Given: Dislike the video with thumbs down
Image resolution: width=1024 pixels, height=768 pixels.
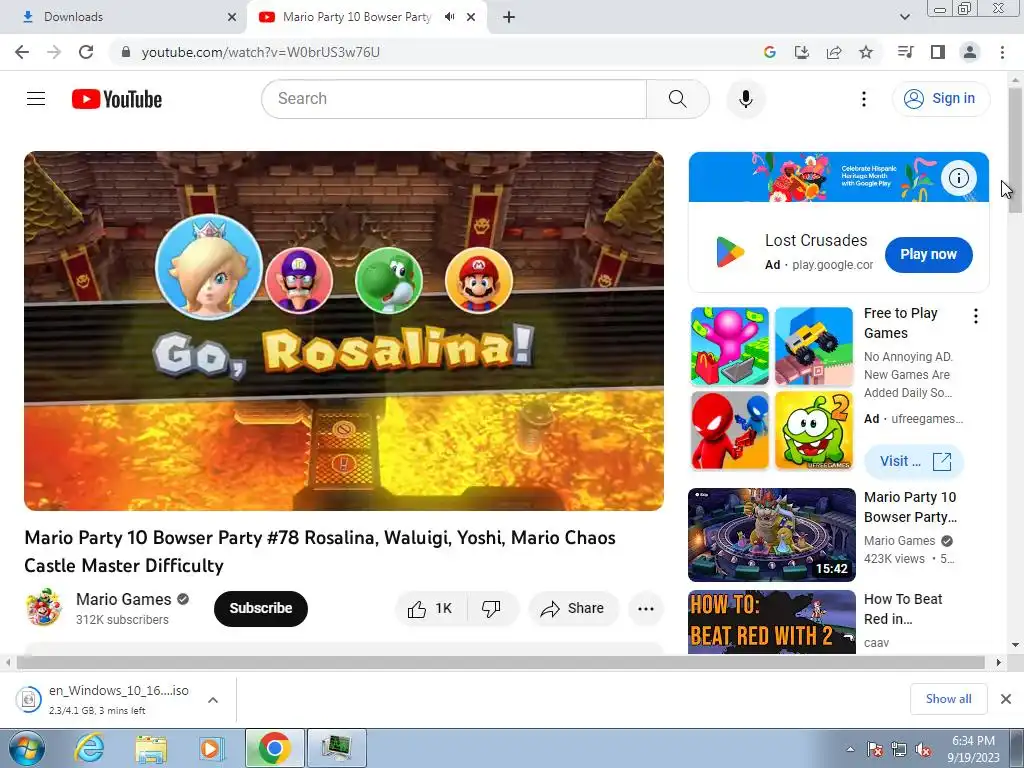Looking at the screenshot, I should 492,609.
